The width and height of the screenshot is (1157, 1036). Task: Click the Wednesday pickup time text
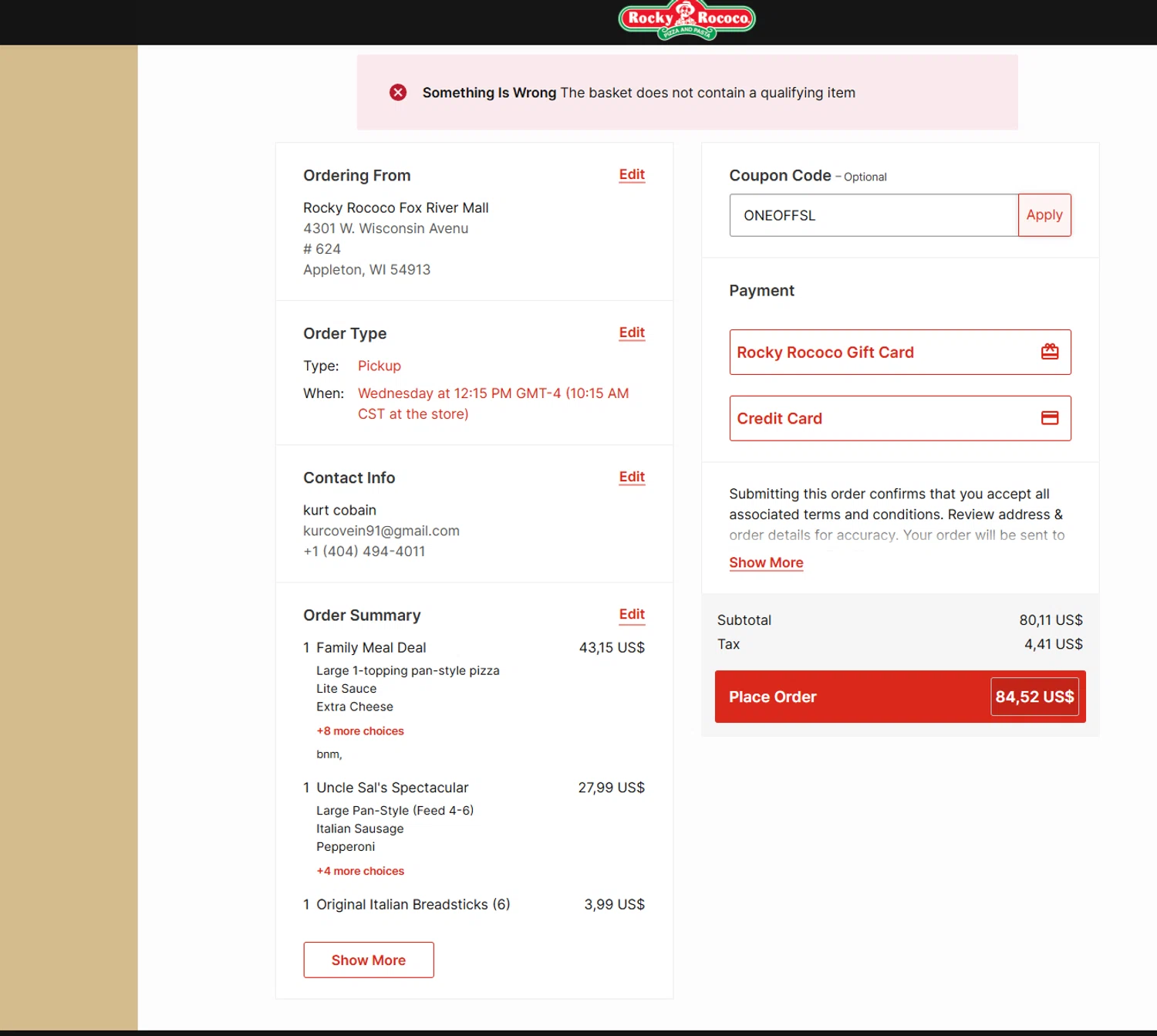[494, 403]
